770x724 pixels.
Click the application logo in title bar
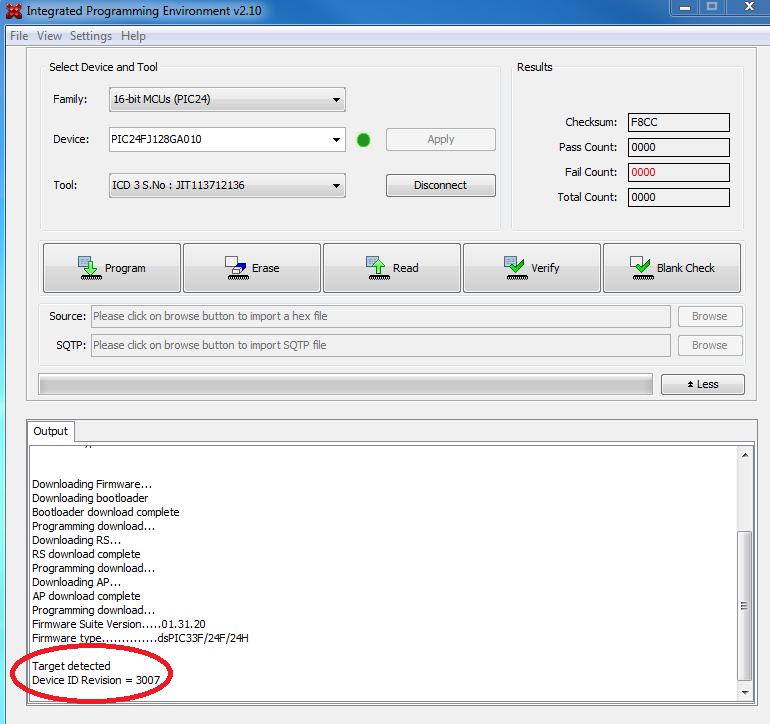(13, 11)
